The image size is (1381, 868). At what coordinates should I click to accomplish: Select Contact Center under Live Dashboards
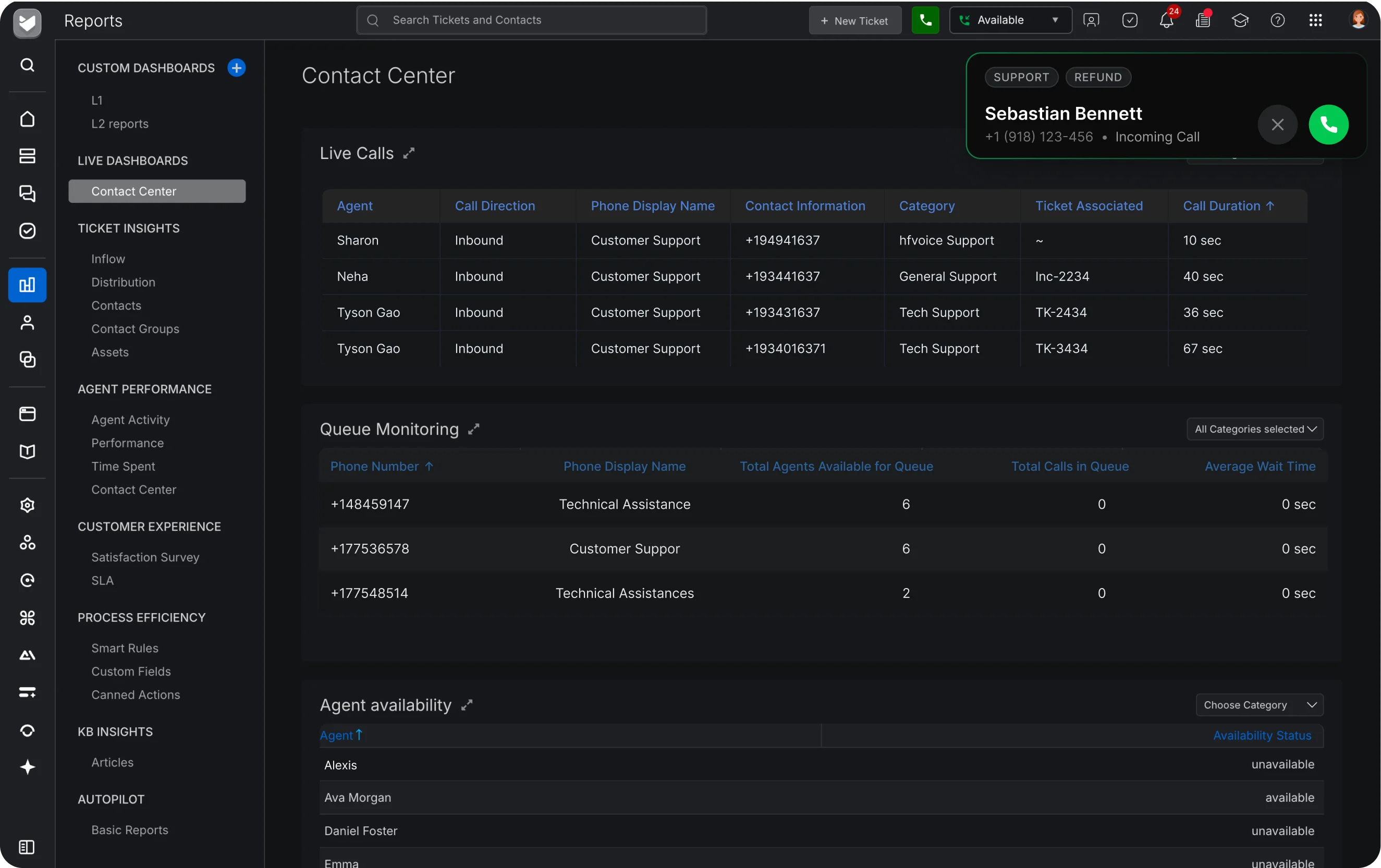[x=156, y=191]
